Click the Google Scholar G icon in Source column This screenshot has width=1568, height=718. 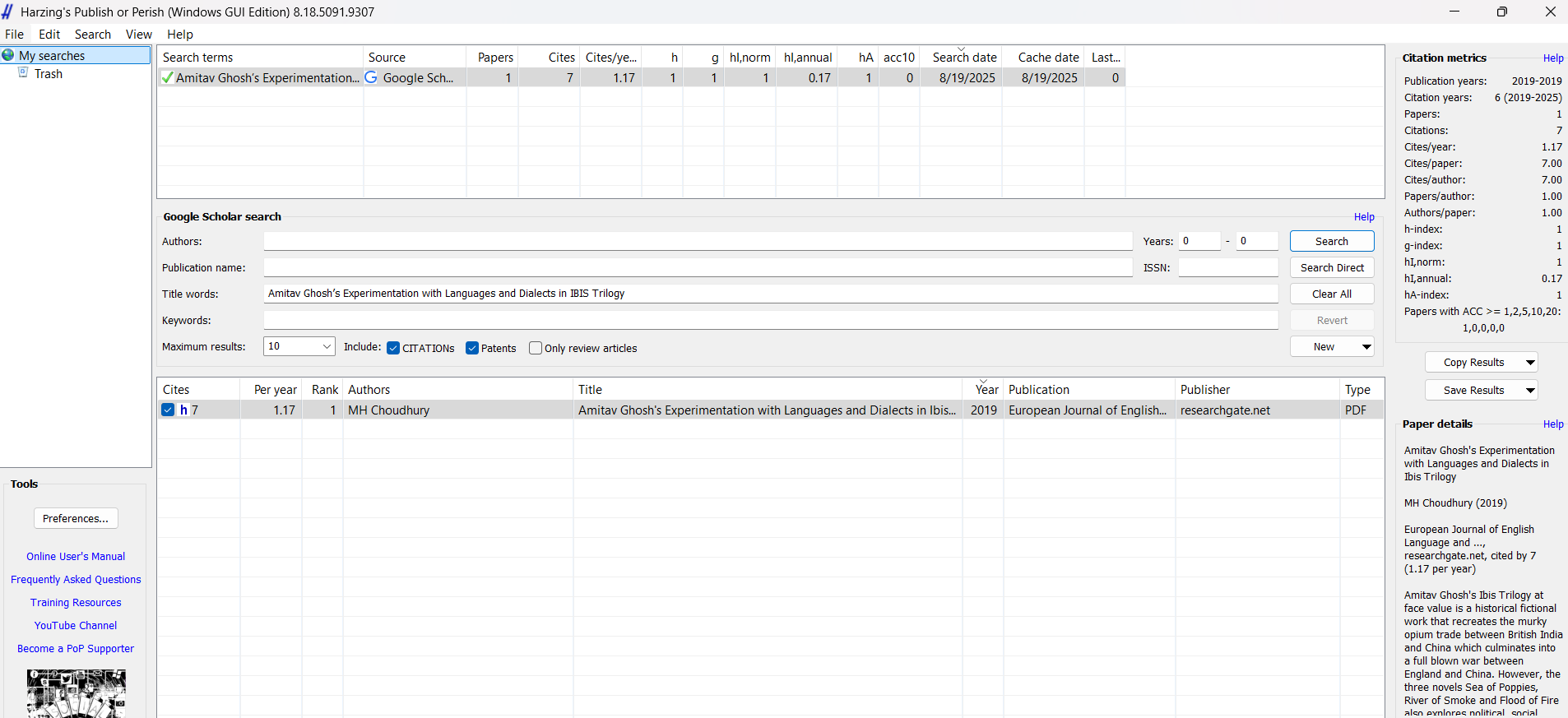pos(371,77)
